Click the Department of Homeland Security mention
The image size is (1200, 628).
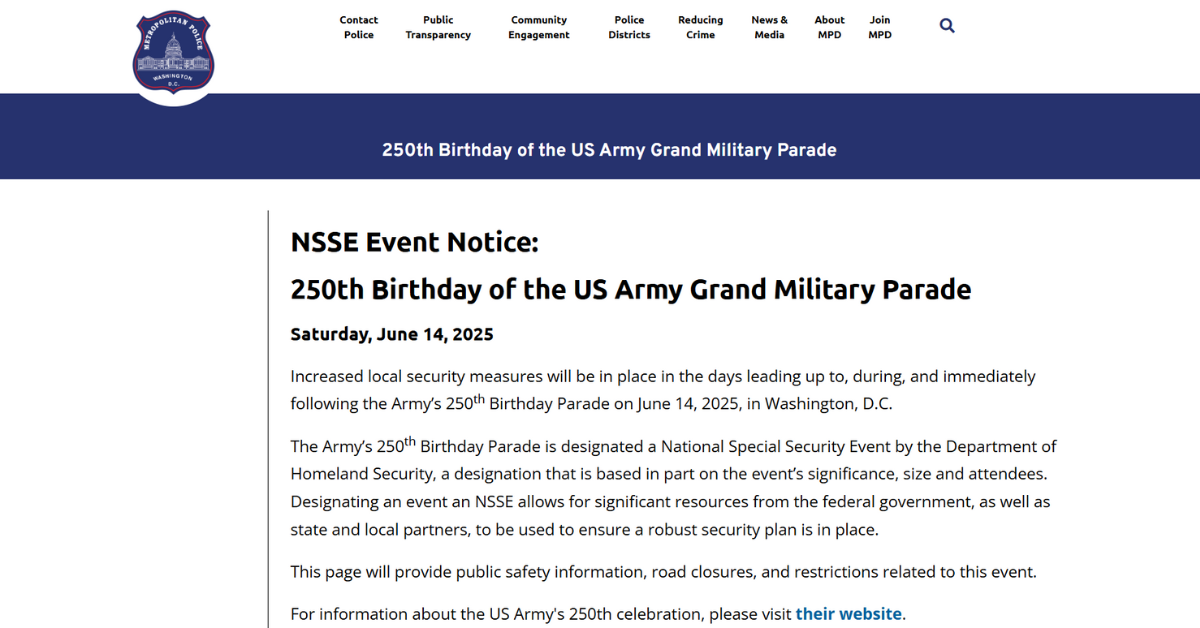673,460
